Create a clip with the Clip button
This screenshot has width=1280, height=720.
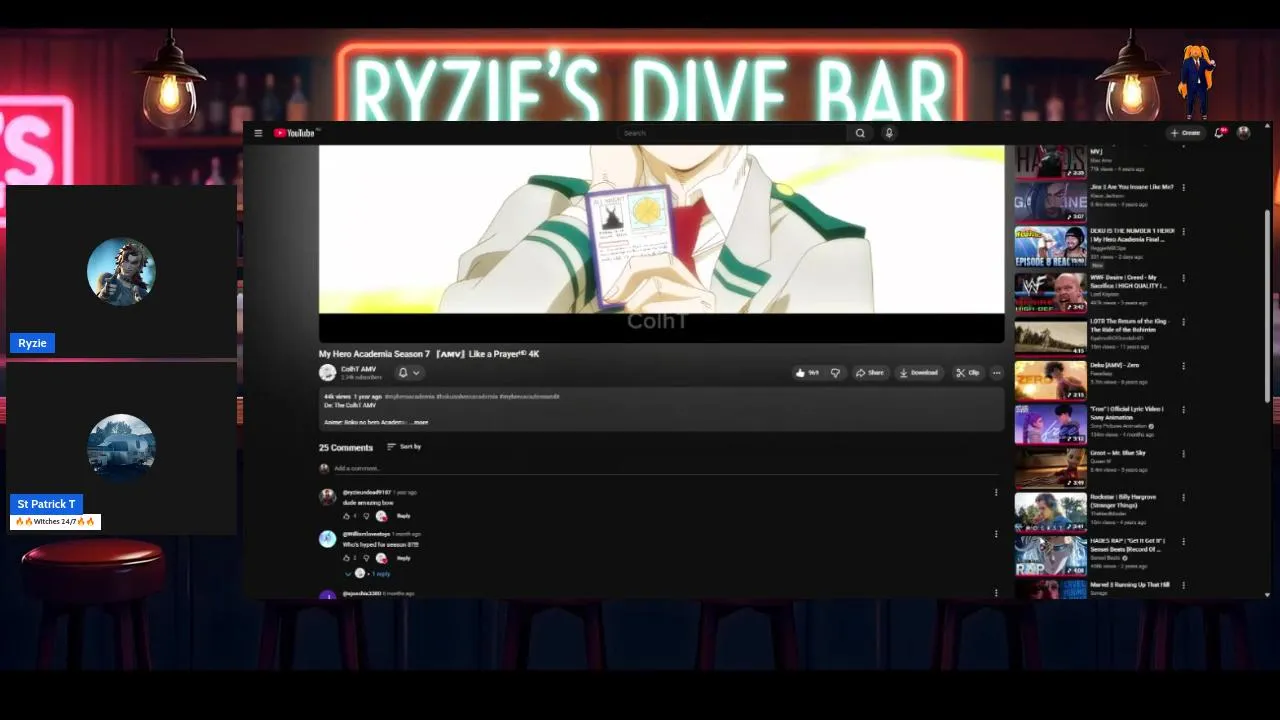[967, 373]
